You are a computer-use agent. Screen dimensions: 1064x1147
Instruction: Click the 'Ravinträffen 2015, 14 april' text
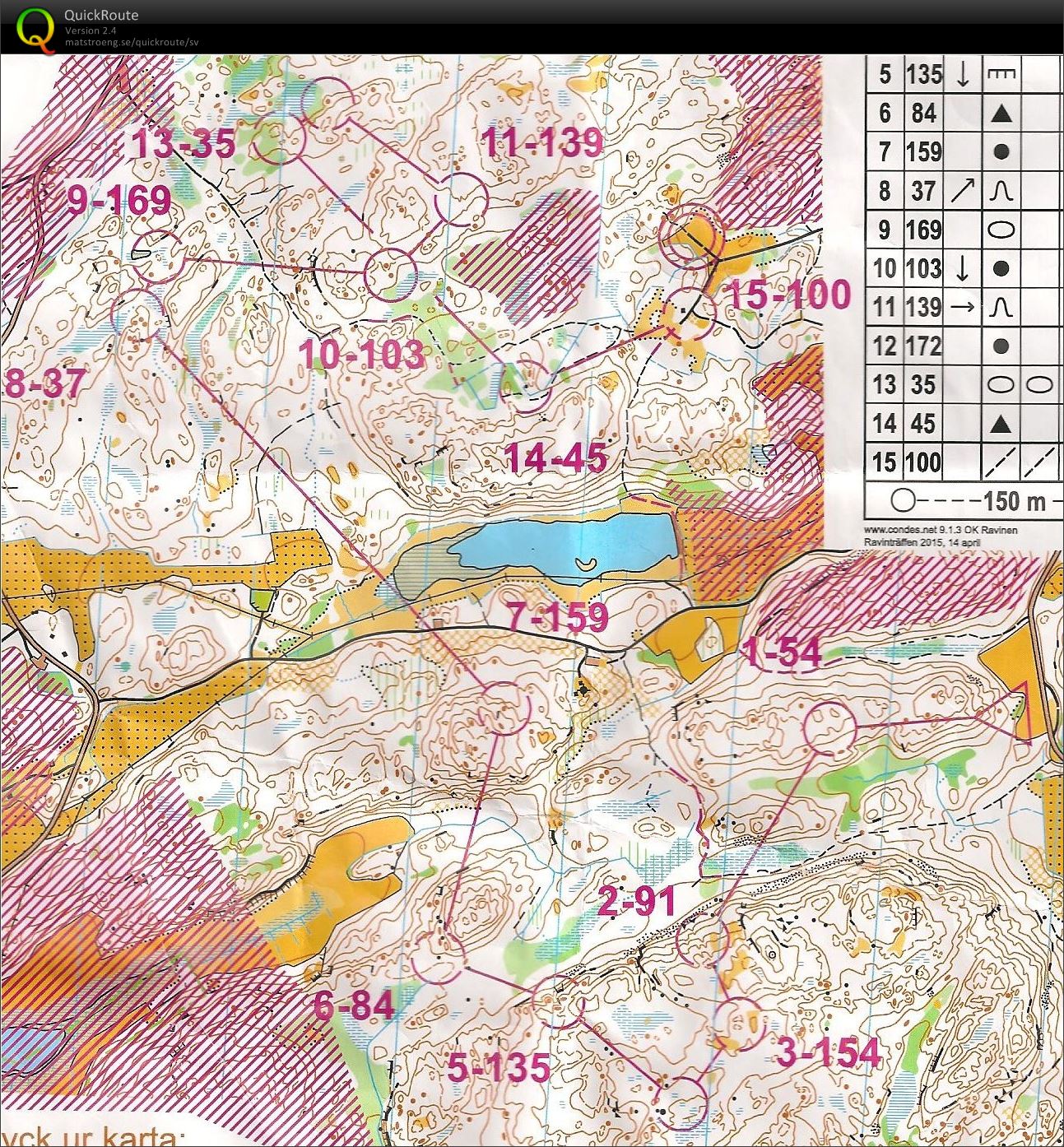[x=921, y=541]
